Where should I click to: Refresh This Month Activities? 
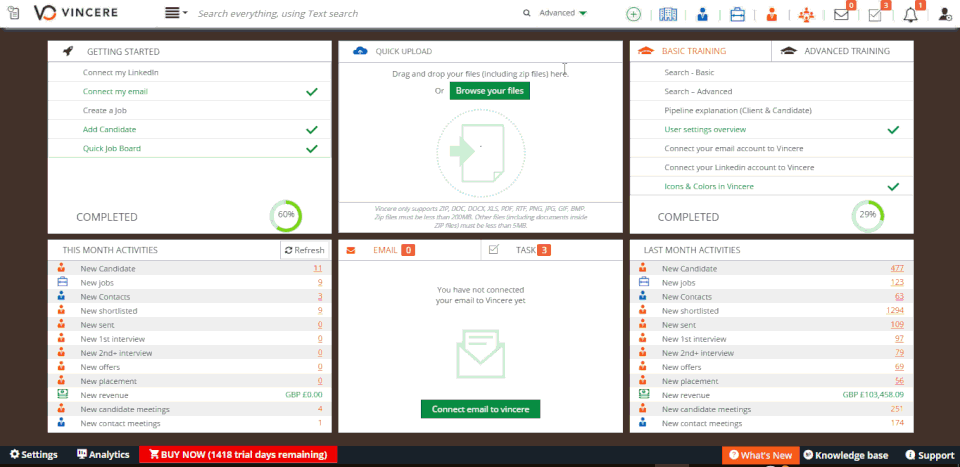(x=305, y=250)
